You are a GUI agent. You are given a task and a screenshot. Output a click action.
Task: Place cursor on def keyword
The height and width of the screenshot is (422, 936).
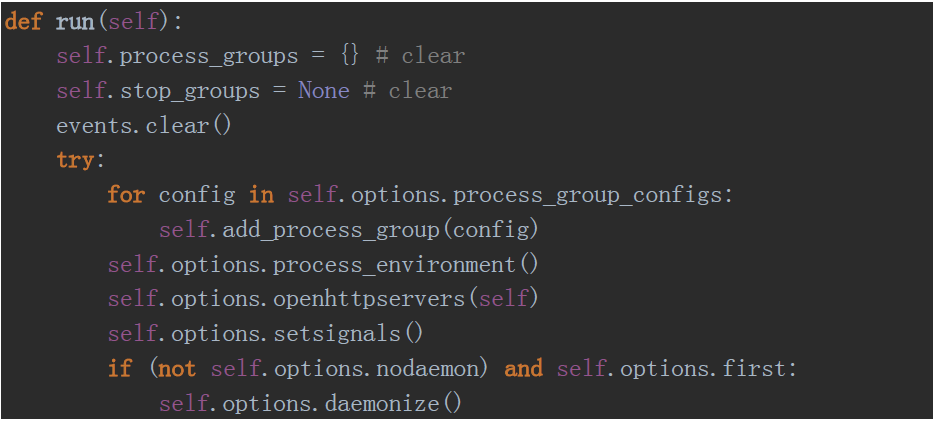23,22
